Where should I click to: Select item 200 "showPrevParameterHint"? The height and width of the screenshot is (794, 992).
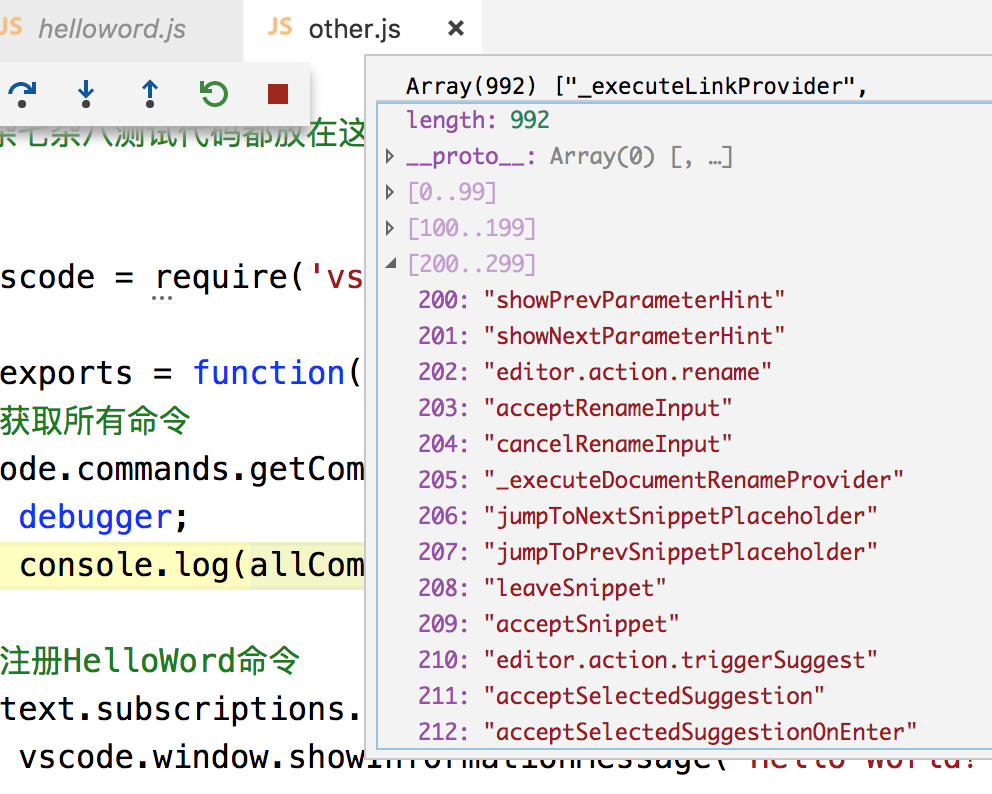pos(601,299)
